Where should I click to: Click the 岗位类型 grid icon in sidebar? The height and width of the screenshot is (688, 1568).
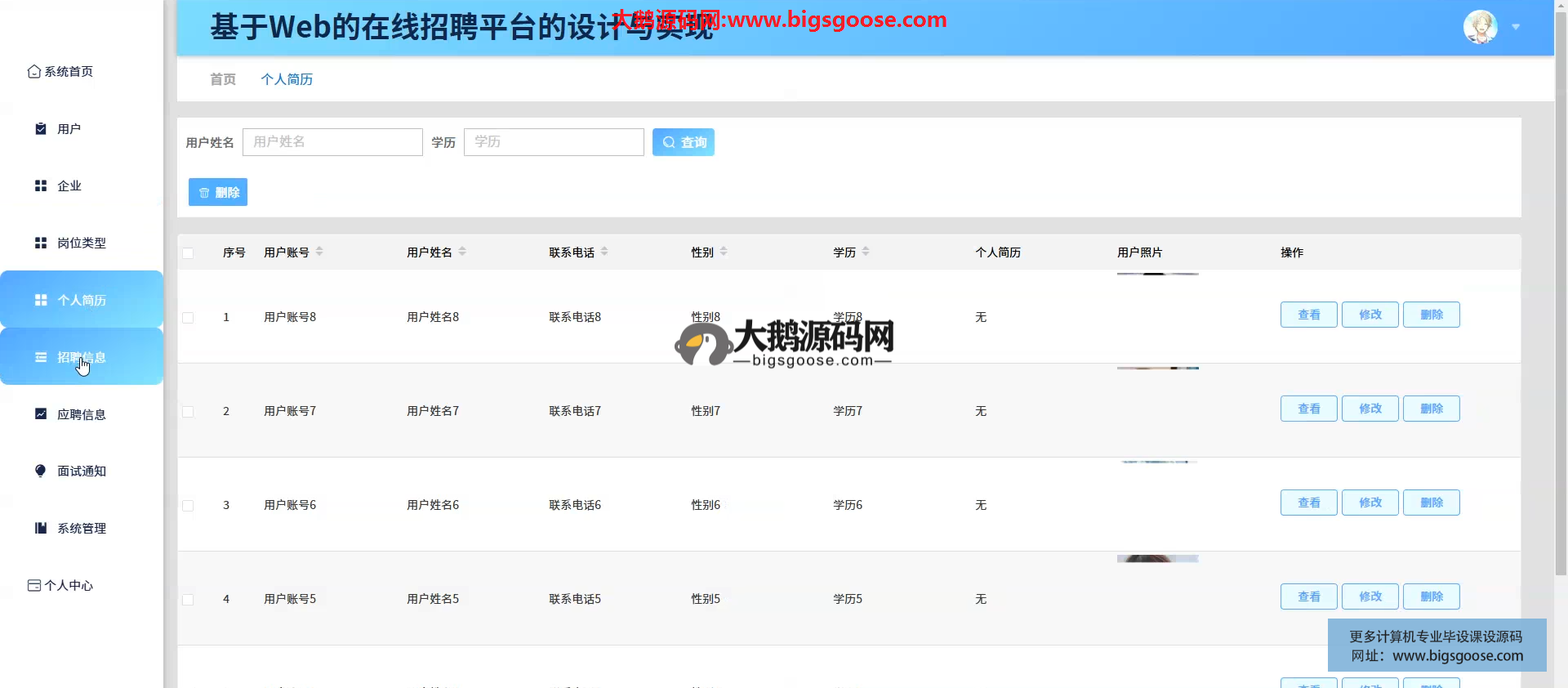pyautogui.click(x=41, y=243)
